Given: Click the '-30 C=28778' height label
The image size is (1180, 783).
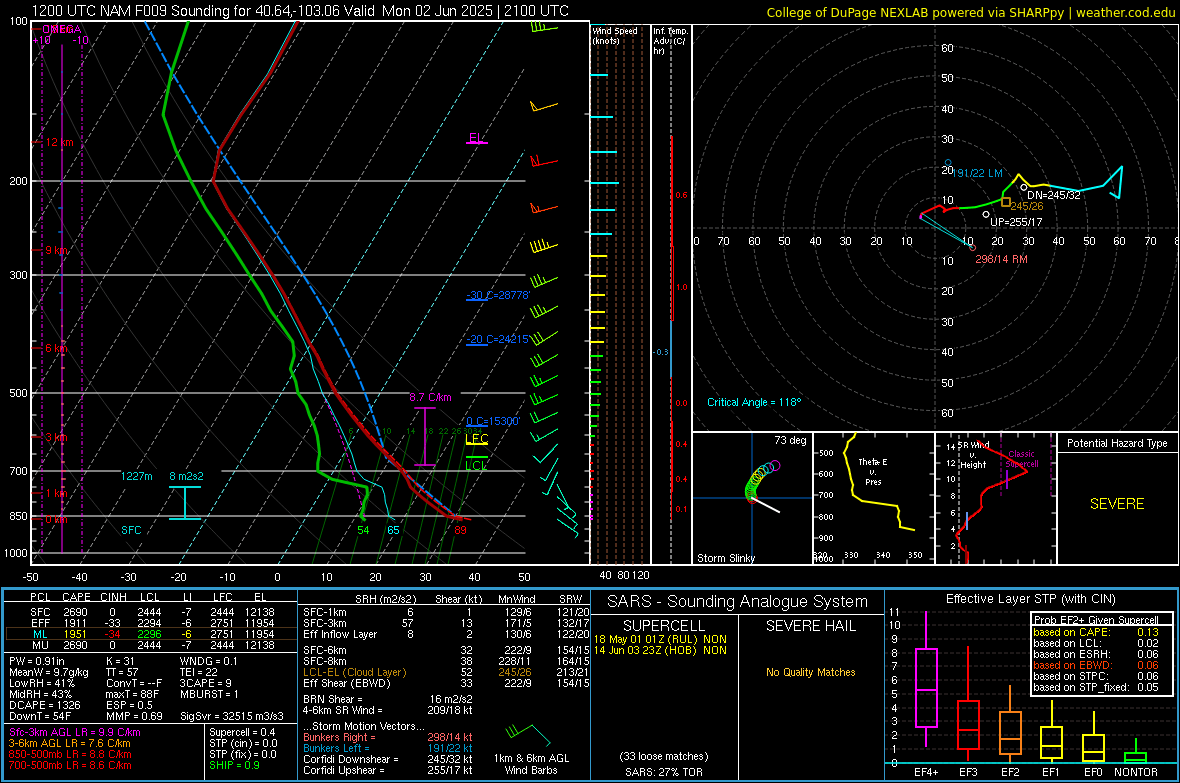Looking at the screenshot, I should tap(497, 295).
